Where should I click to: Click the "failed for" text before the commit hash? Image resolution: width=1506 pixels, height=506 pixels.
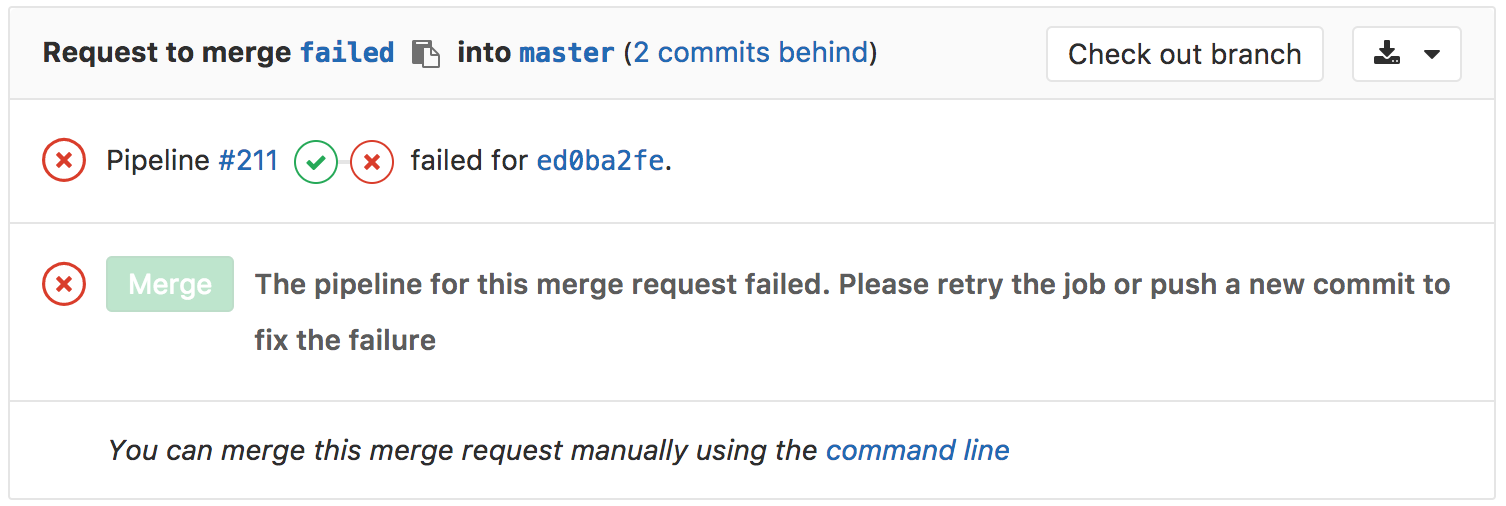(469, 161)
